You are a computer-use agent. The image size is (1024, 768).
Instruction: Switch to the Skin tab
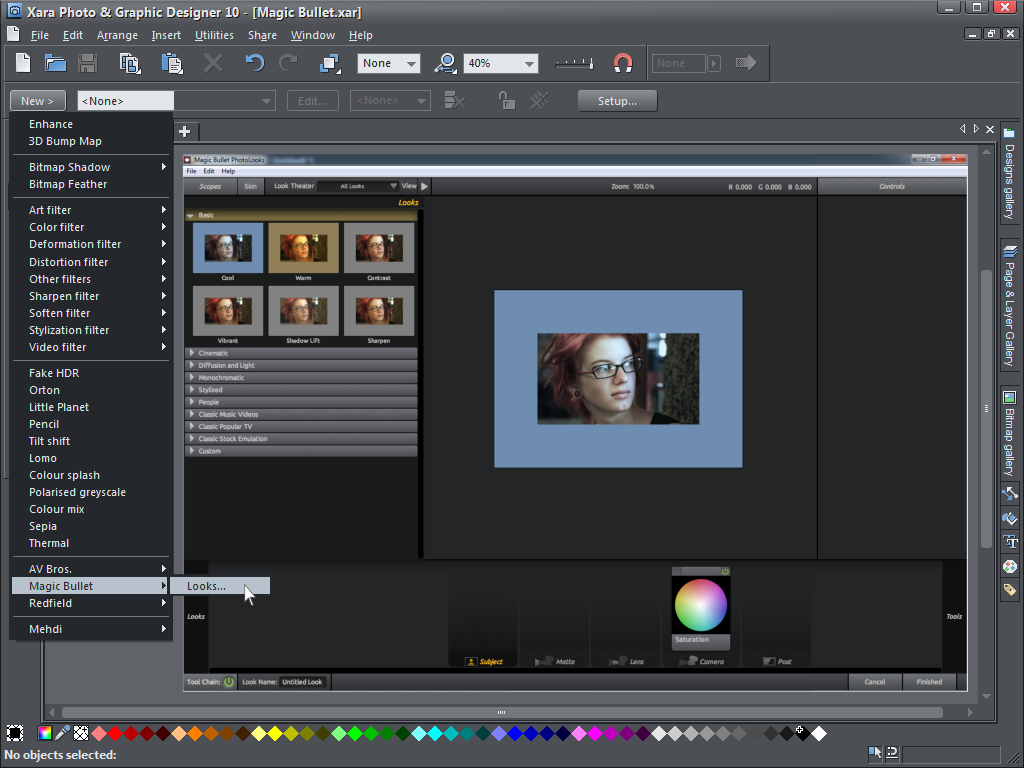pos(250,186)
